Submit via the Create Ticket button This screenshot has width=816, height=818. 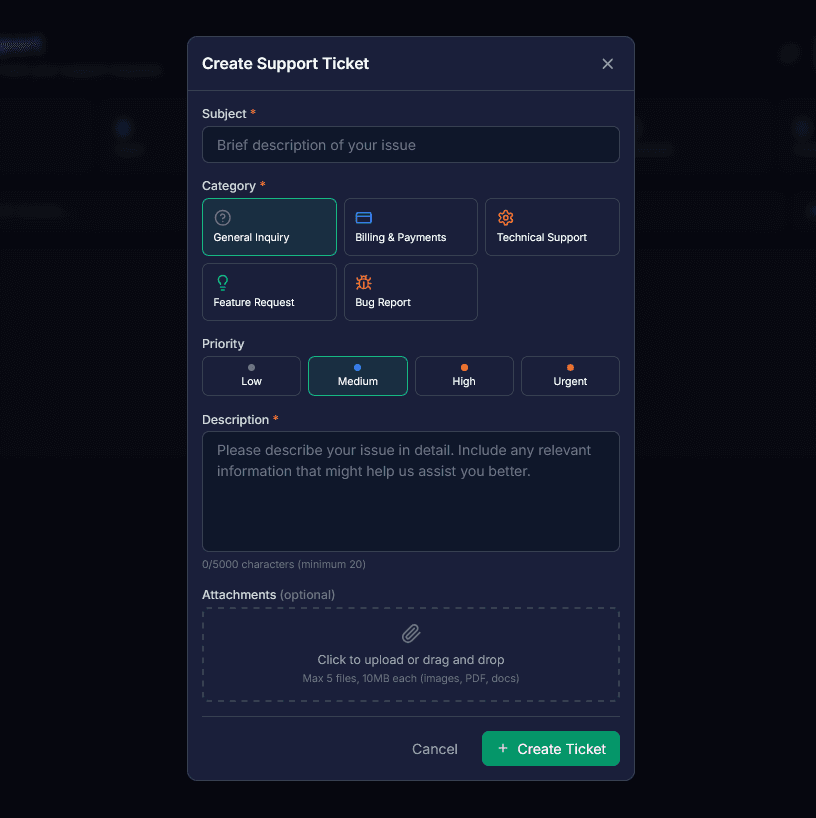550,748
